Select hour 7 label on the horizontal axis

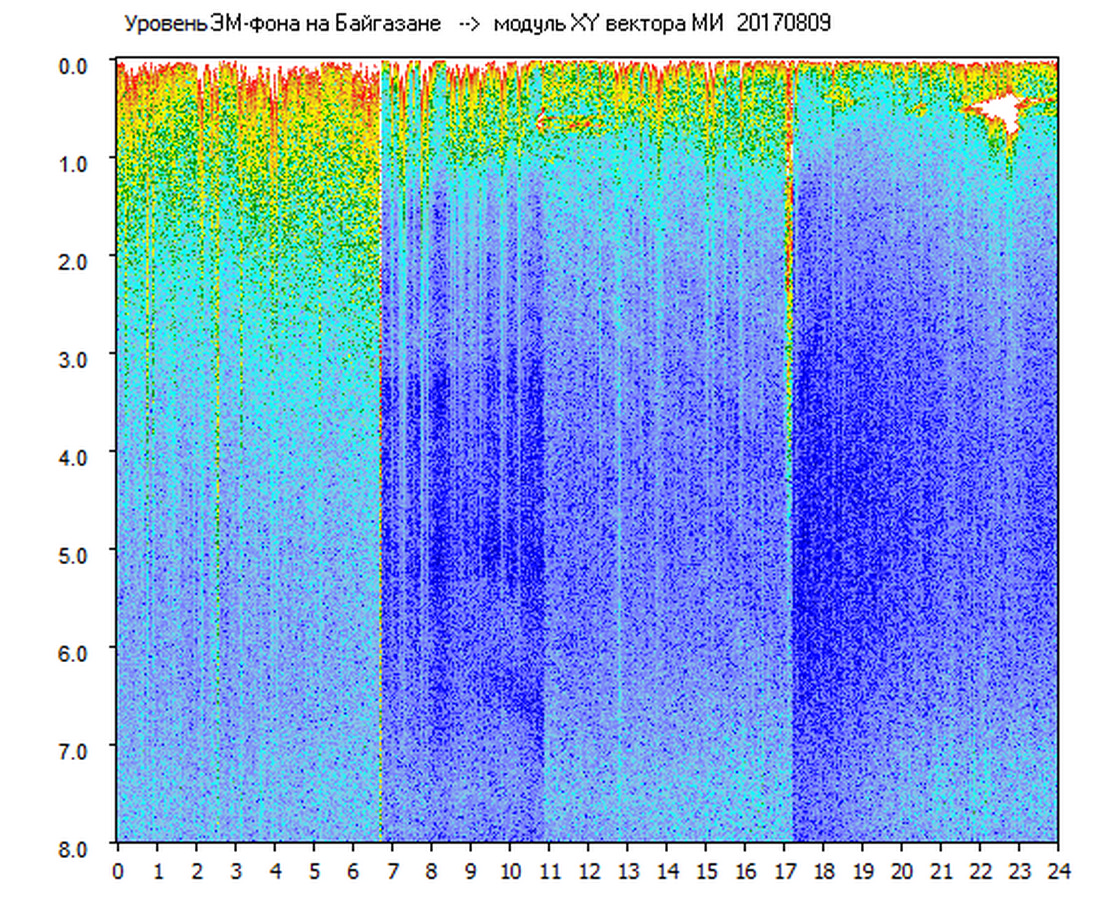392,871
